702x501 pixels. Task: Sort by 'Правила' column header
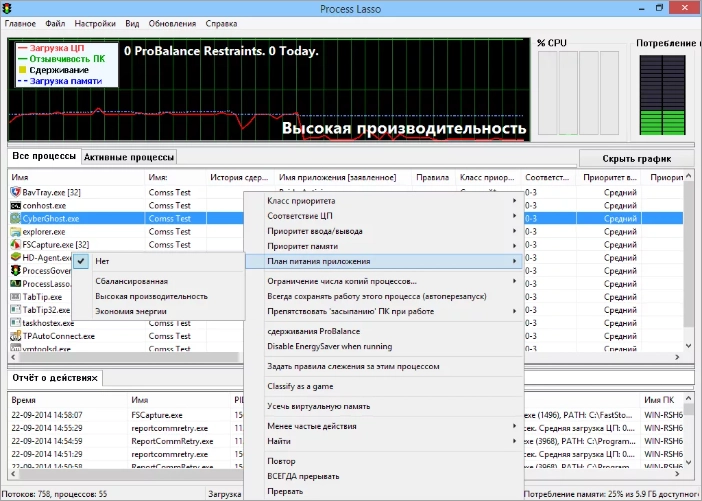432,177
